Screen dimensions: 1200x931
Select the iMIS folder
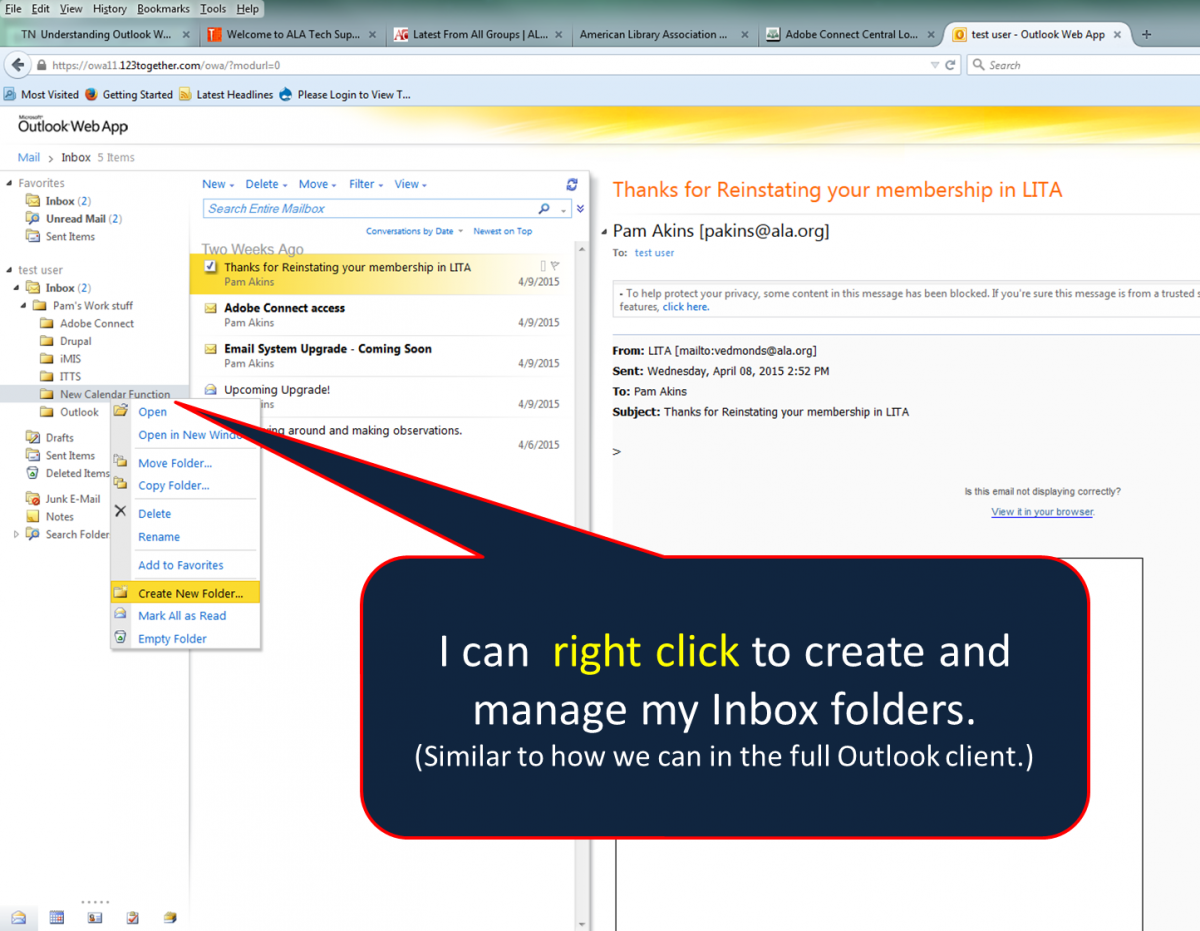point(72,359)
